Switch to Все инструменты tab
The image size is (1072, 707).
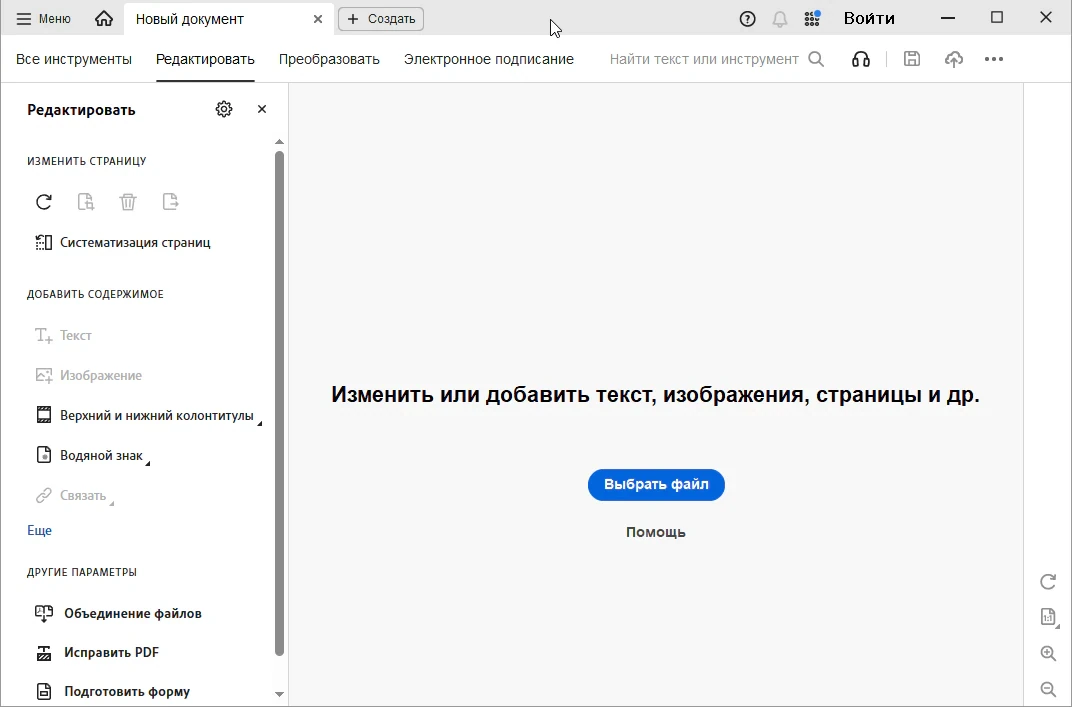(x=74, y=59)
